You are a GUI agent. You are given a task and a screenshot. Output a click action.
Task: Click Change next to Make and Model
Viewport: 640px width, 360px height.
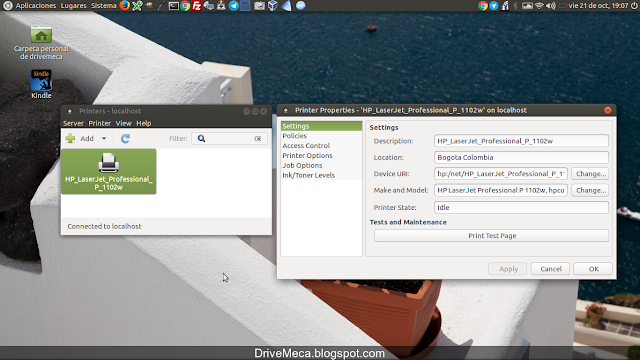pyautogui.click(x=590, y=190)
